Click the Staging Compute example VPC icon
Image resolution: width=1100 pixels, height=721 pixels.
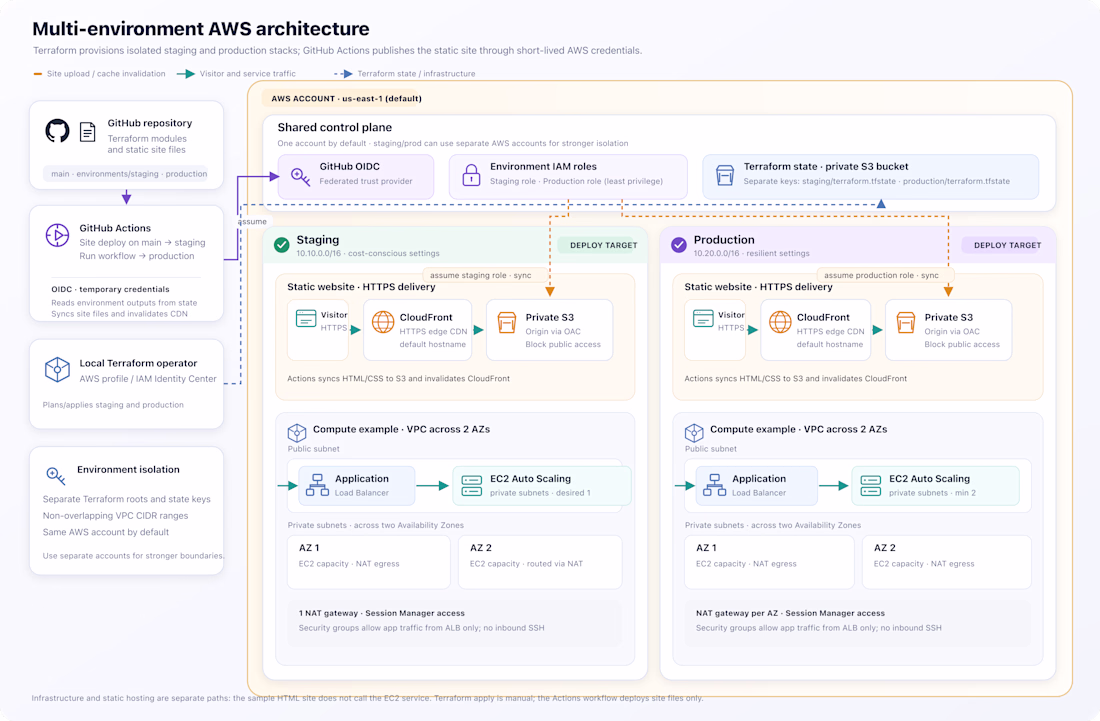click(x=297, y=432)
